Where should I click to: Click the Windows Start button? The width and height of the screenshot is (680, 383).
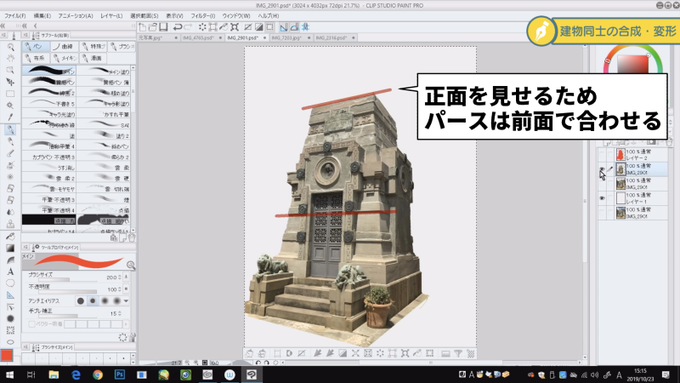9,375
